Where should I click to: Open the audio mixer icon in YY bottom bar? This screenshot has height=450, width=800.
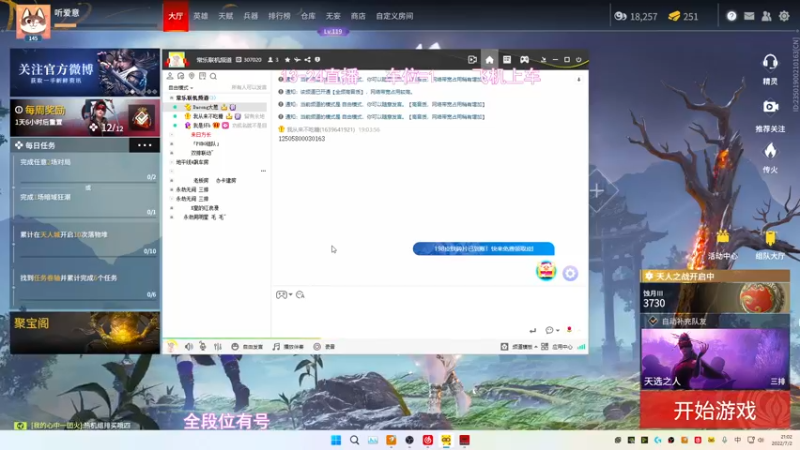point(218,346)
